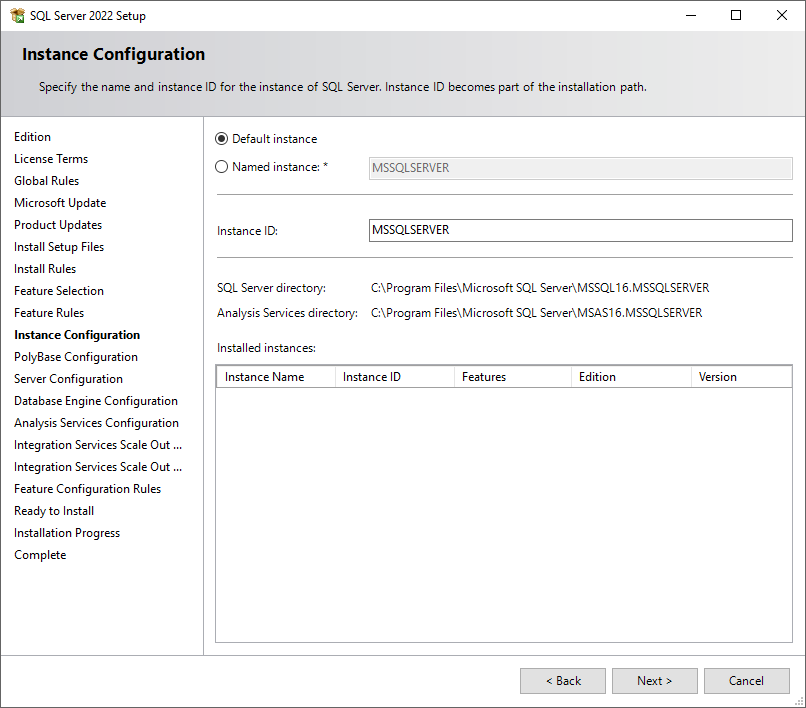The height and width of the screenshot is (708, 806).
Task: Select the Named instance radio button
Action: [x=222, y=166]
